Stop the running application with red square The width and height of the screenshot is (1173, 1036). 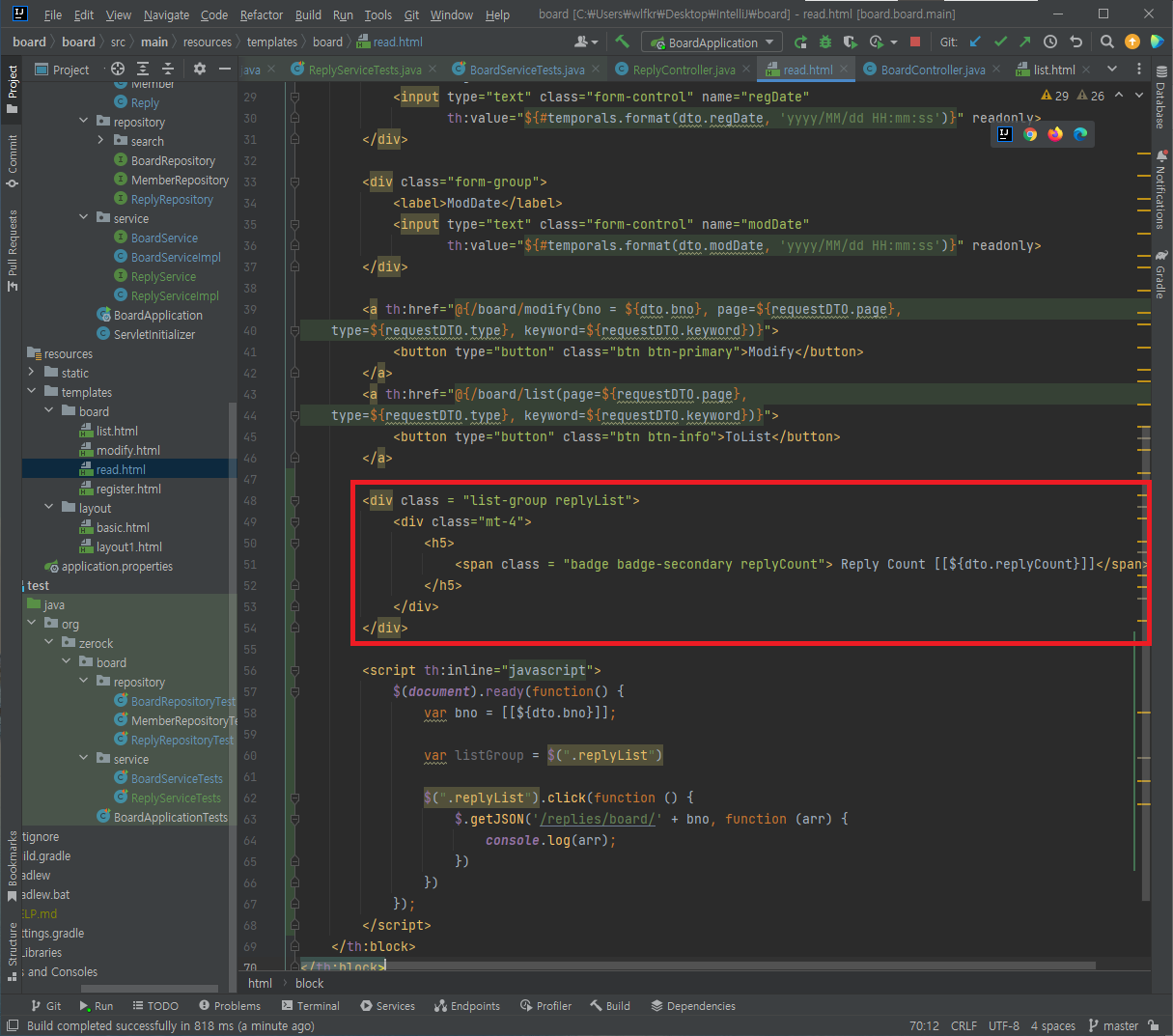(915, 42)
